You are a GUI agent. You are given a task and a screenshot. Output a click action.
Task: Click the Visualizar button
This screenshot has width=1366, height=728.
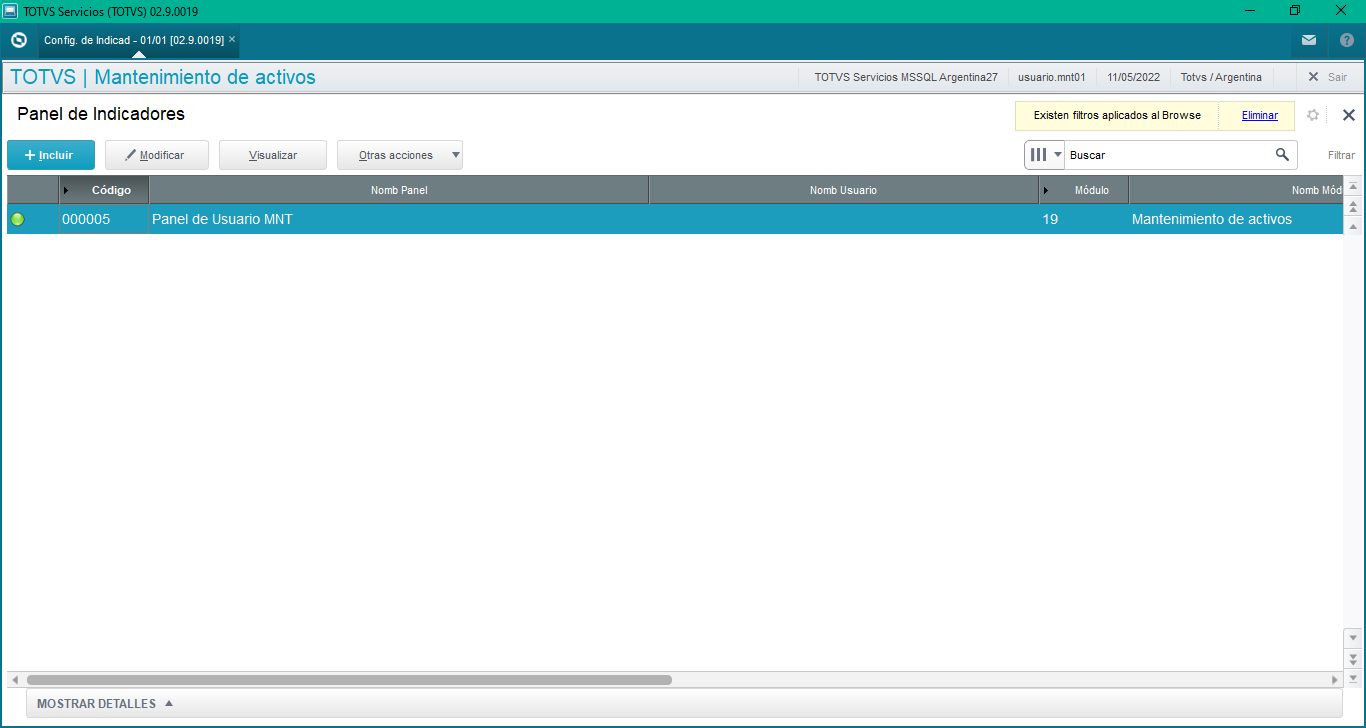click(273, 155)
